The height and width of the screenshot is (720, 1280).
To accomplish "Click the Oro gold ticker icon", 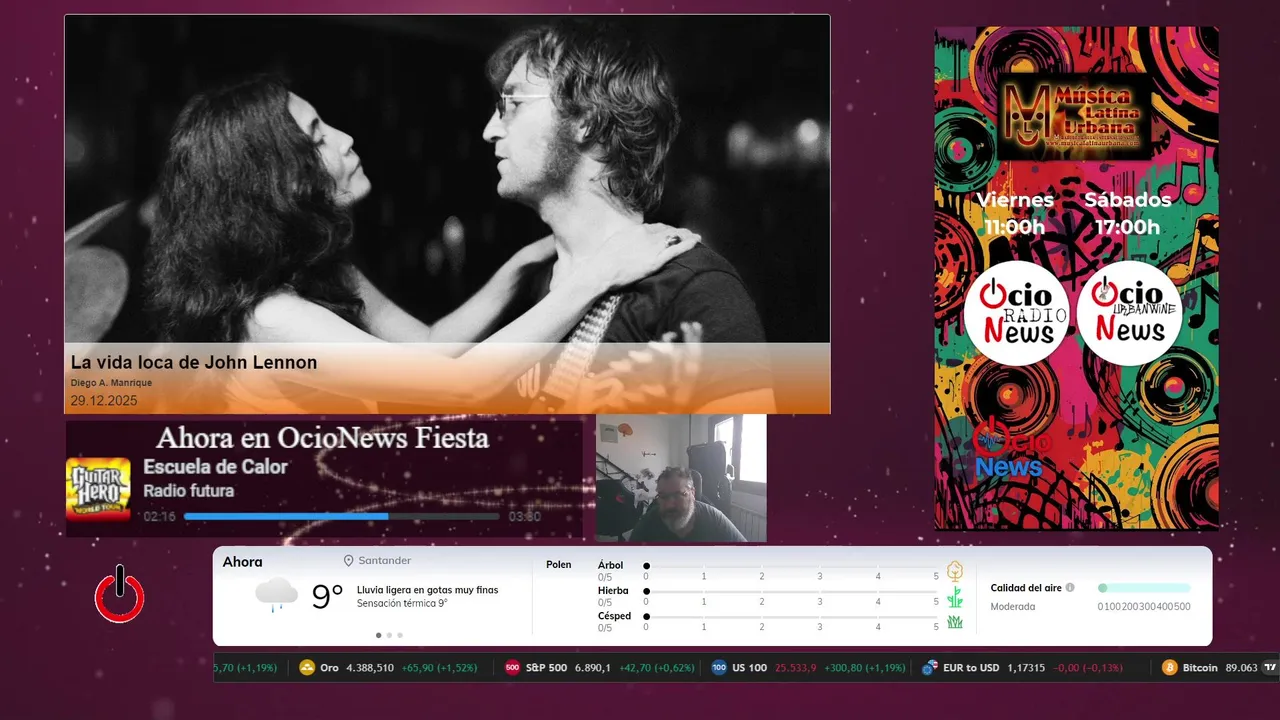I will pyautogui.click(x=307, y=667).
